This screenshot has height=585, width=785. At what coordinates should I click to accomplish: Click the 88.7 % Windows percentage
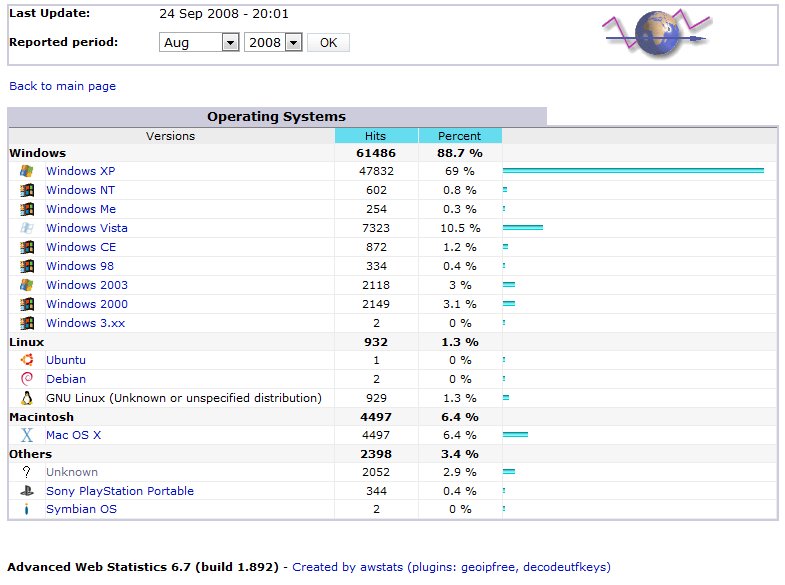tap(460, 153)
